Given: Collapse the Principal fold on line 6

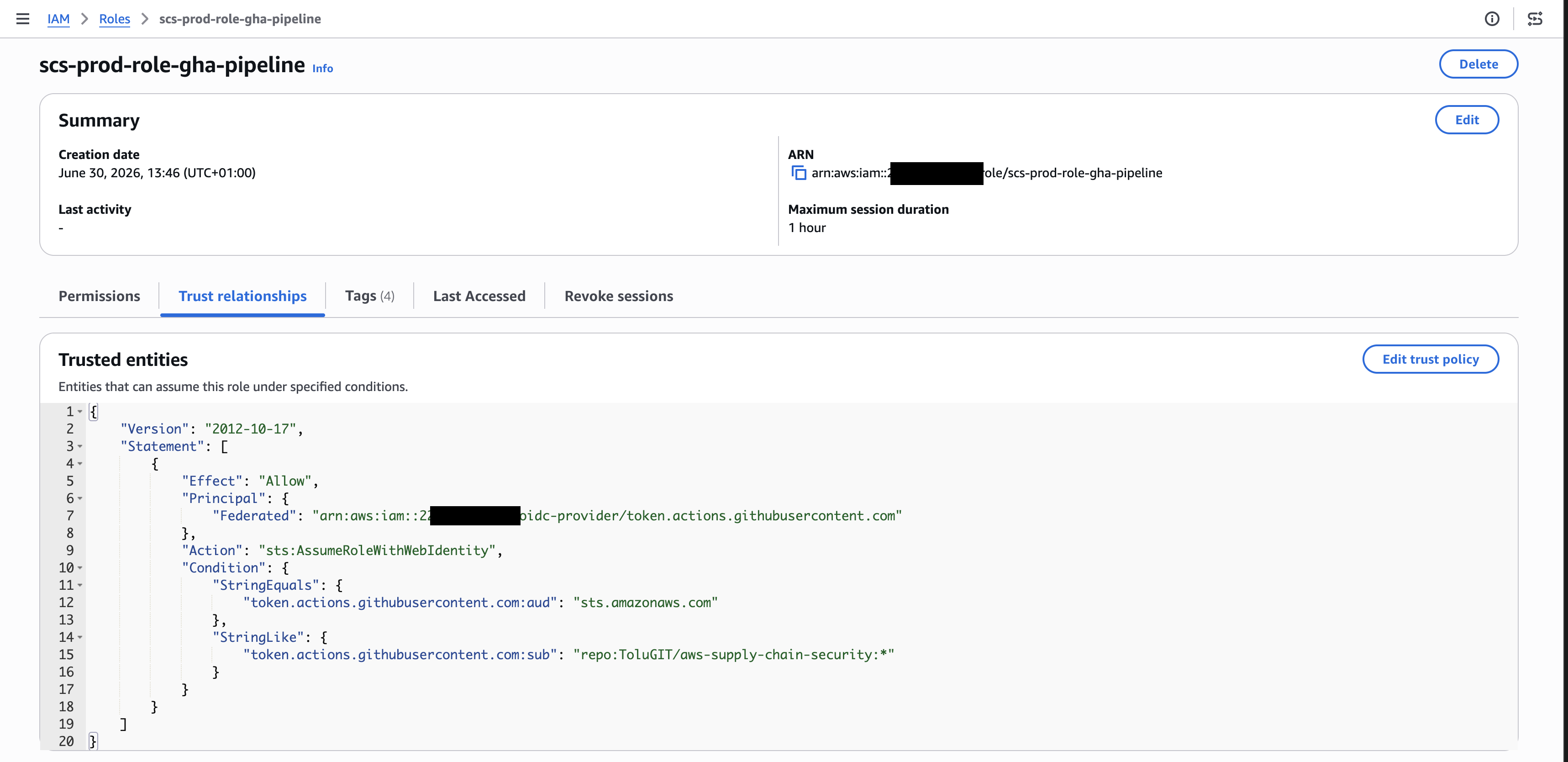Looking at the screenshot, I should point(80,498).
